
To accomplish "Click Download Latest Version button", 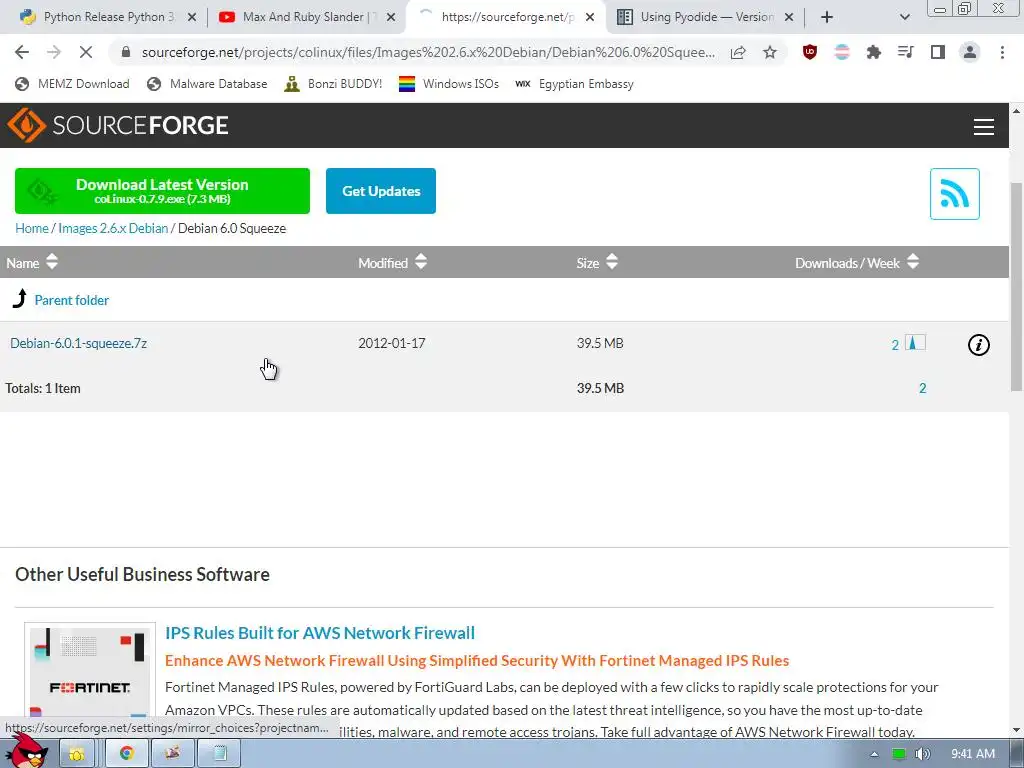I will [x=162, y=191].
